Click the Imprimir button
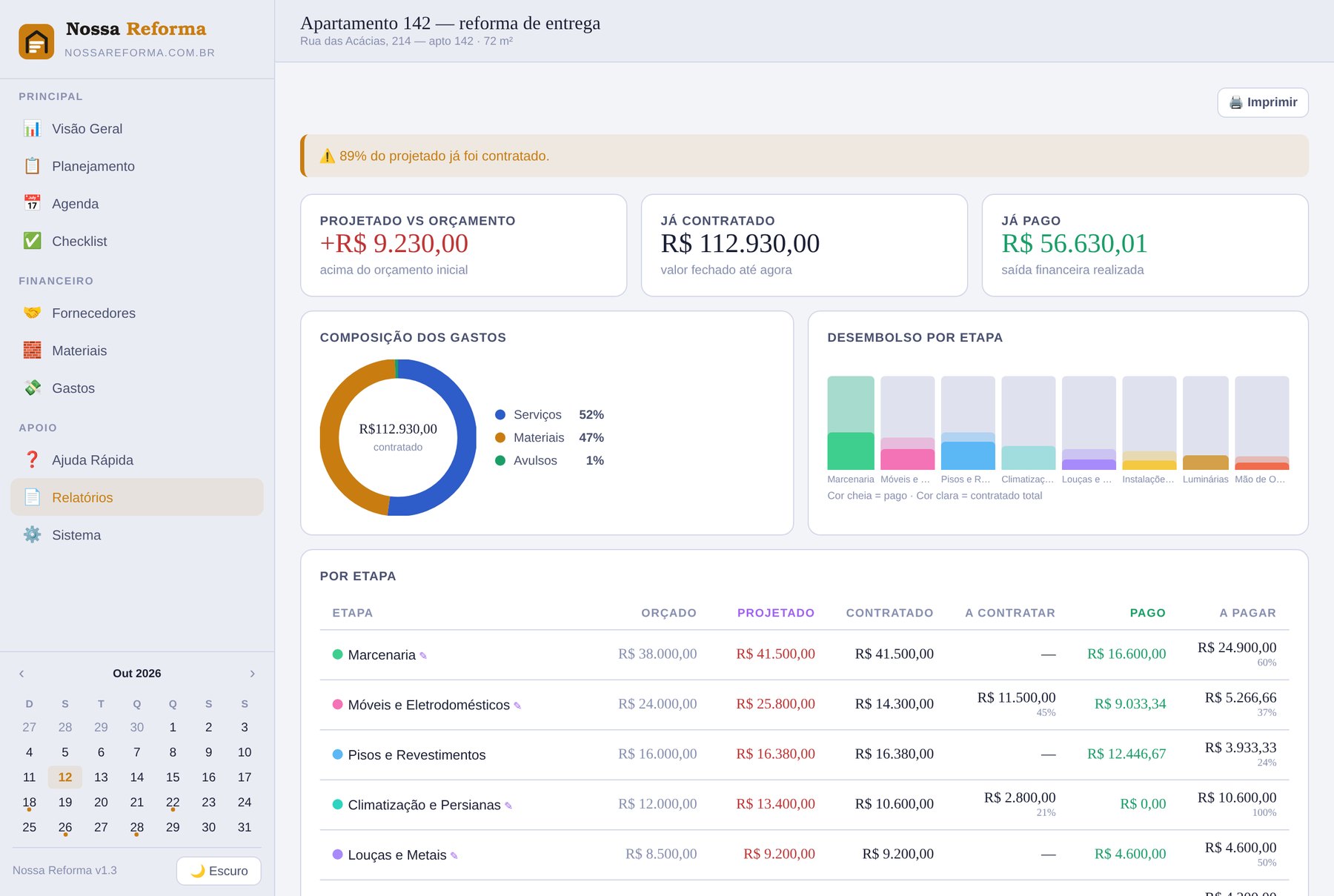 [x=1263, y=102]
